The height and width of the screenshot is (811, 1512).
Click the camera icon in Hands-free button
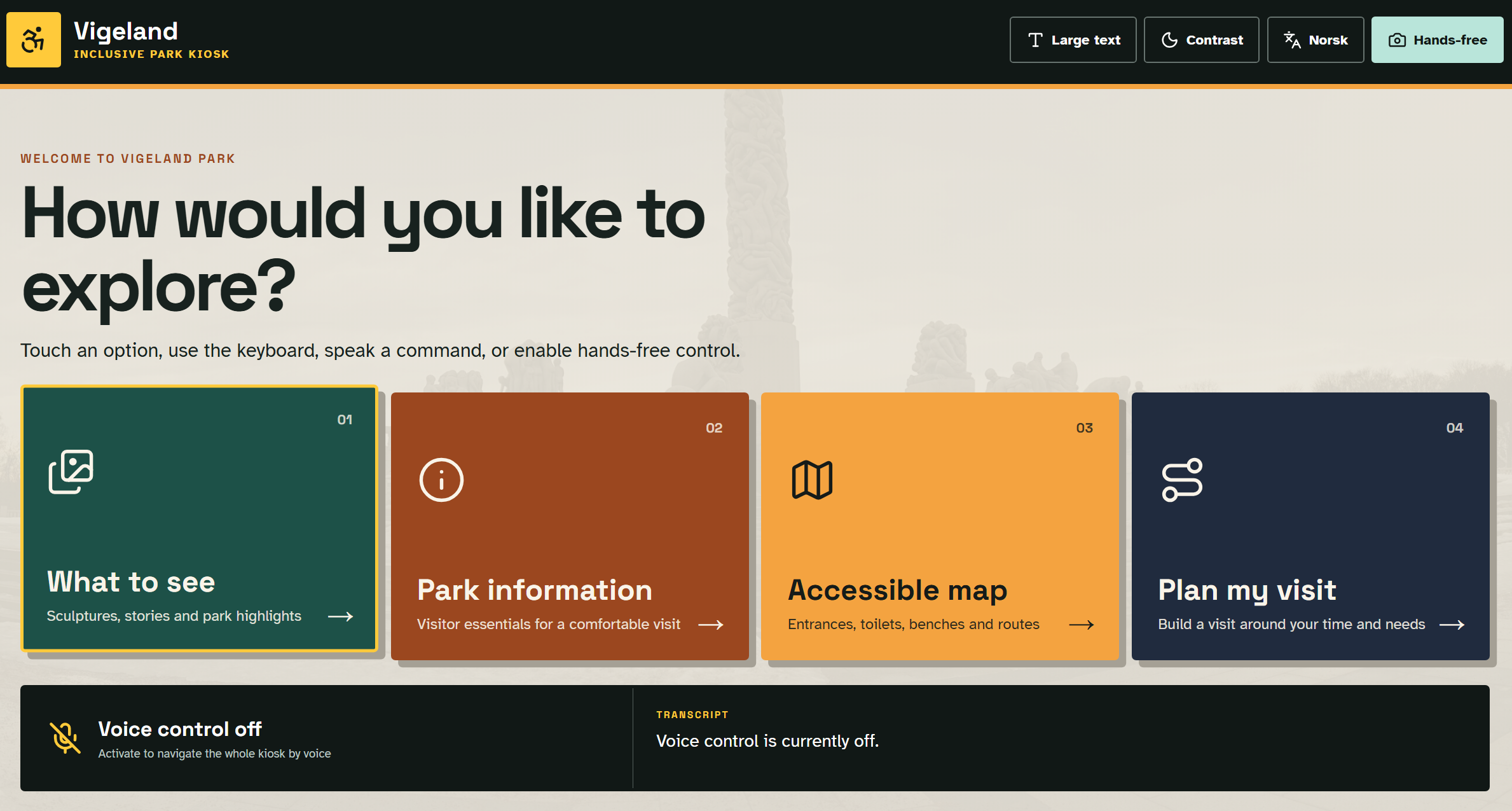(1397, 40)
